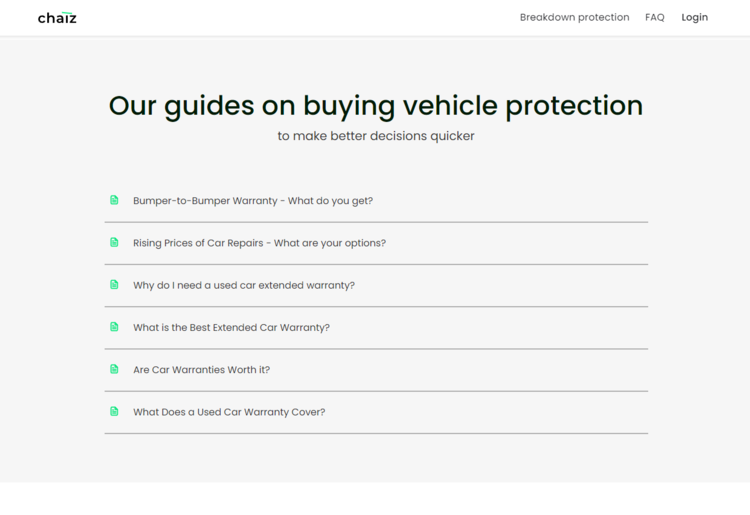The height and width of the screenshot is (515, 750).
Task: Click the divider line below Used Car Warranty Cover row
Action: [376, 433]
